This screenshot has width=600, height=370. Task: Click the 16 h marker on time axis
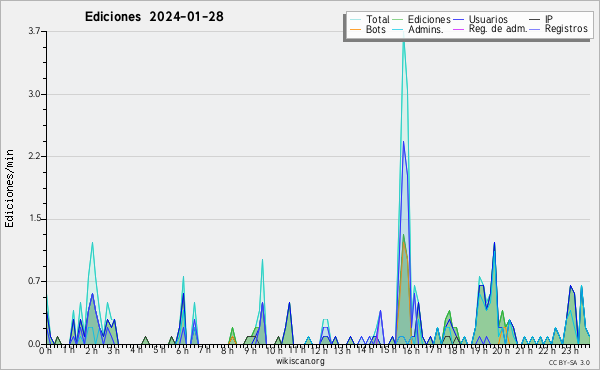click(407, 350)
